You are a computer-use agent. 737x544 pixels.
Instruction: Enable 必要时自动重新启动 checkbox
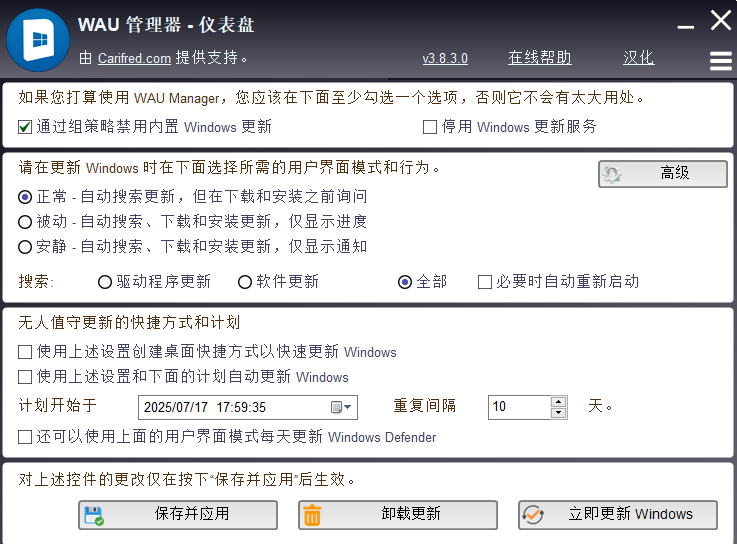click(485, 282)
